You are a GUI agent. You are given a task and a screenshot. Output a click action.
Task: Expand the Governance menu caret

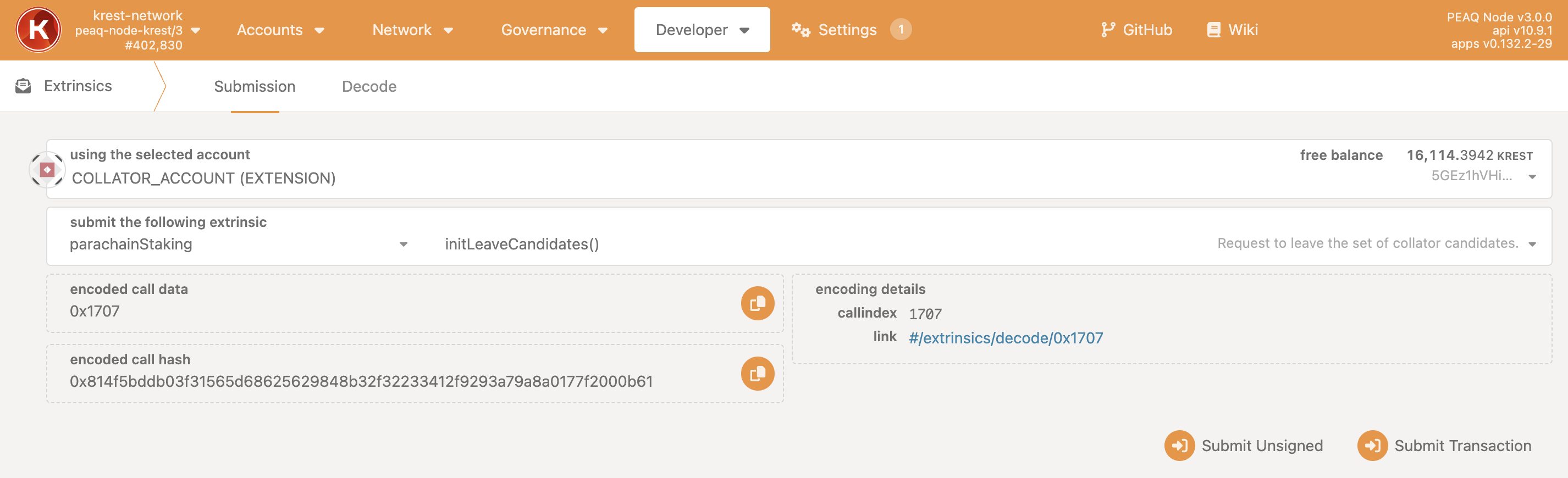click(603, 30)
